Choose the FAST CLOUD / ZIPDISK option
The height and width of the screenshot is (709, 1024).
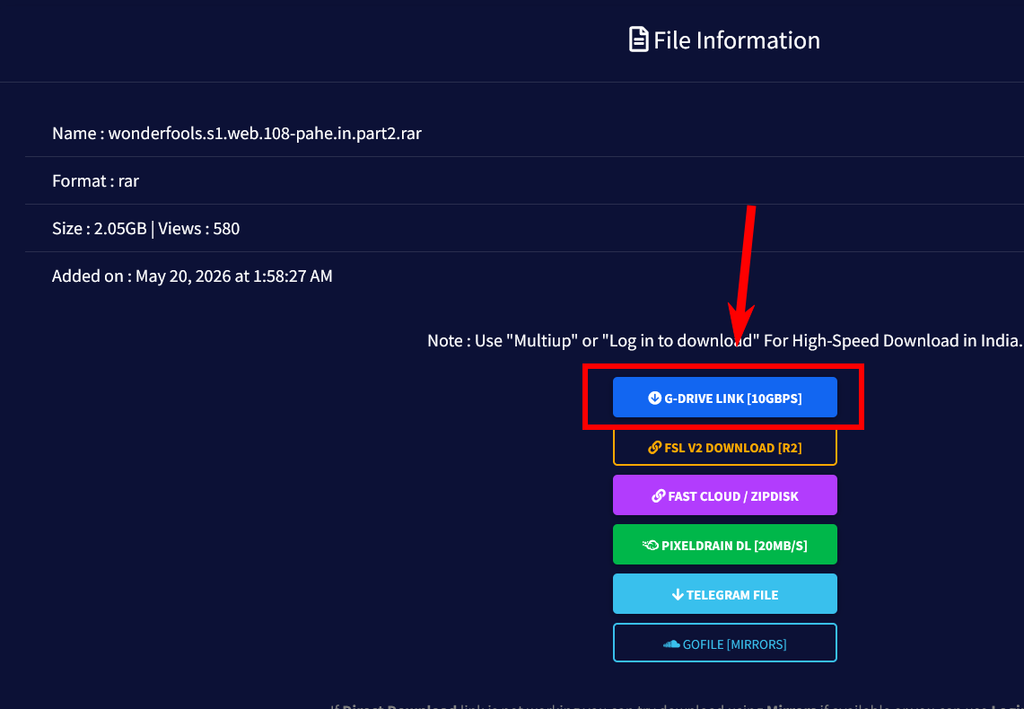coord(724,496)
